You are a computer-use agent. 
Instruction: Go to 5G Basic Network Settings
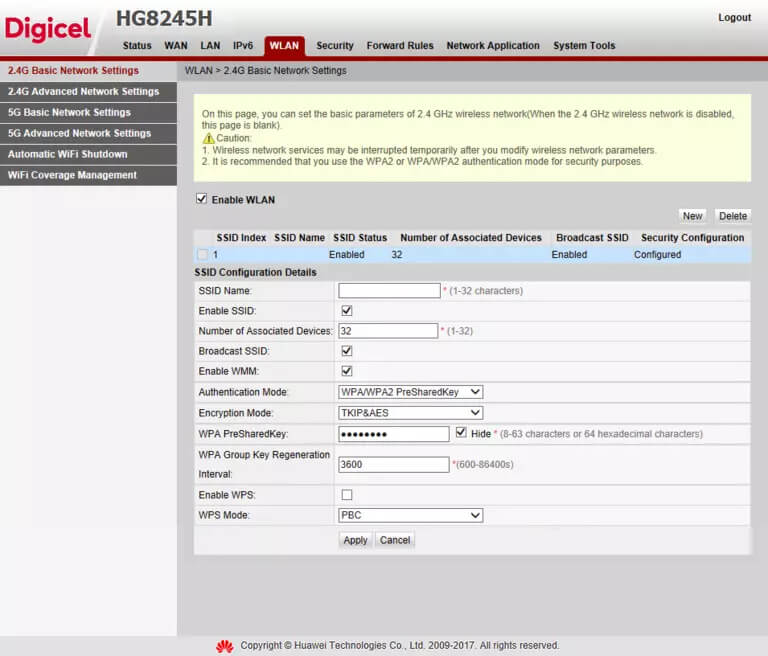tap(69, 112)
